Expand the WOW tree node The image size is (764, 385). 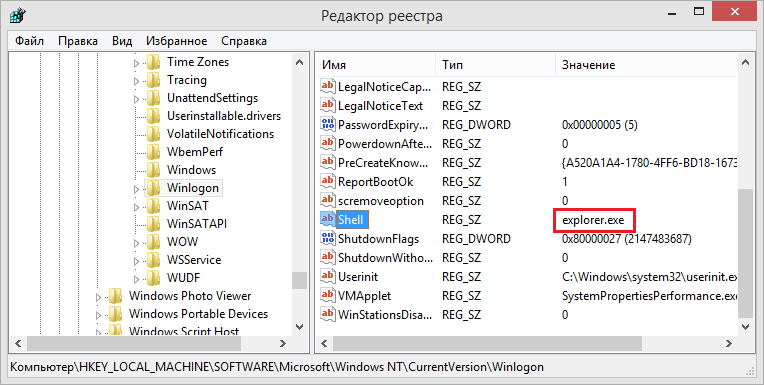pos(136,243)
